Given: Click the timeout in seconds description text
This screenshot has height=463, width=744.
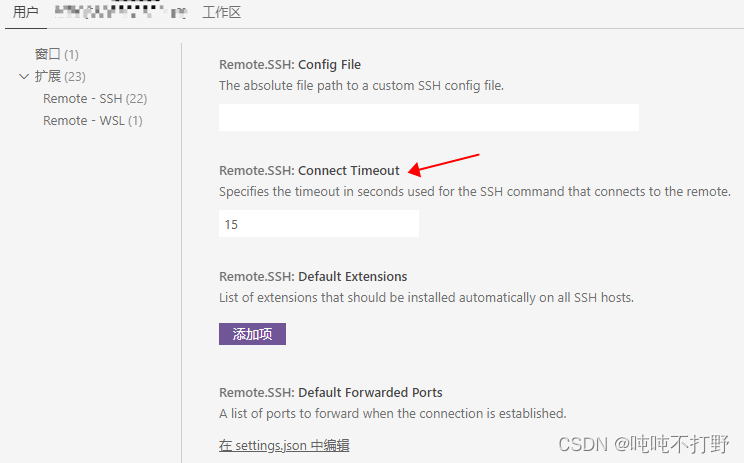Looking at the screenshot, I should click(474, 191).
